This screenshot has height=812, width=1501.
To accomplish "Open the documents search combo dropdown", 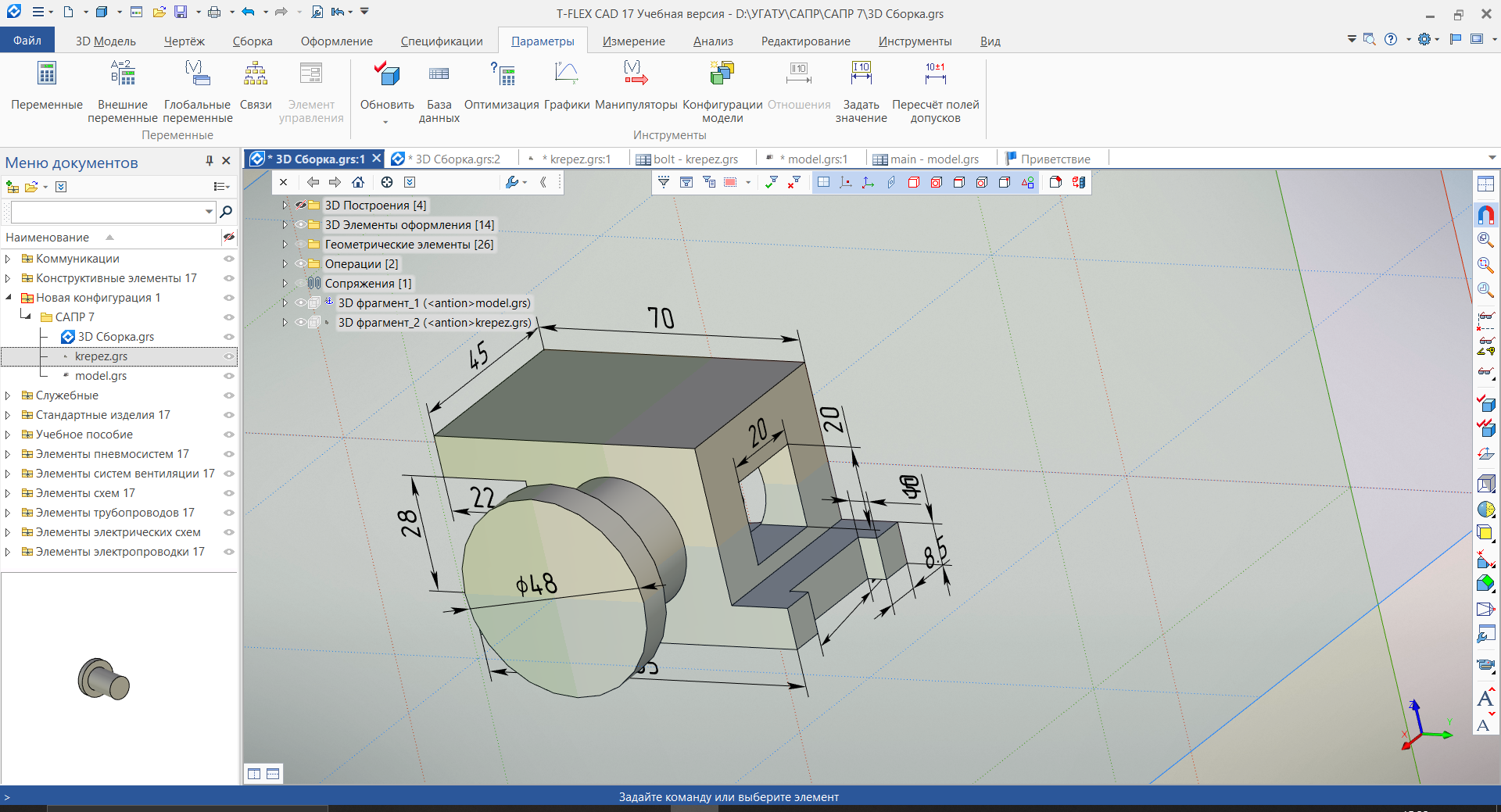I will click(x=209, y=212).
